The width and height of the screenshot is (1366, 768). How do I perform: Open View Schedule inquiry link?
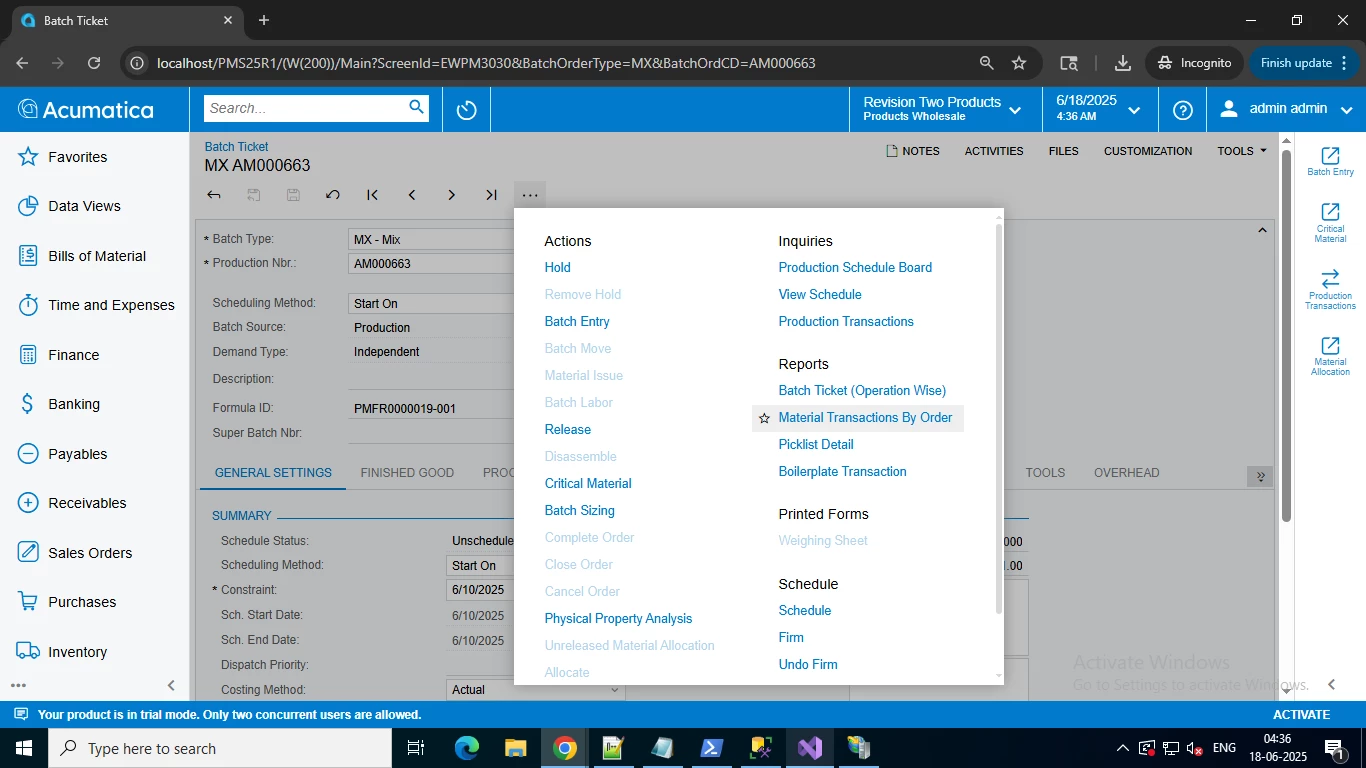click(820, 294)
